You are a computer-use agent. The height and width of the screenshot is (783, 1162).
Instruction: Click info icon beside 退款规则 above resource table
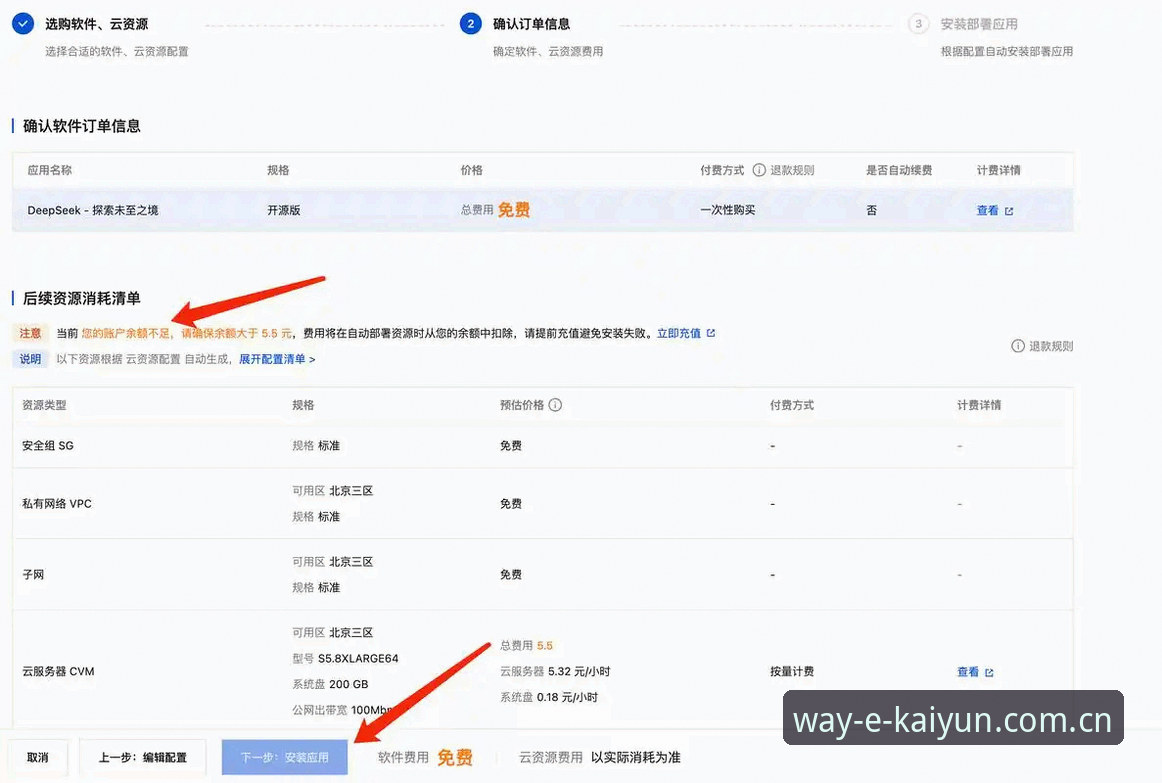tap(1018, 346)
